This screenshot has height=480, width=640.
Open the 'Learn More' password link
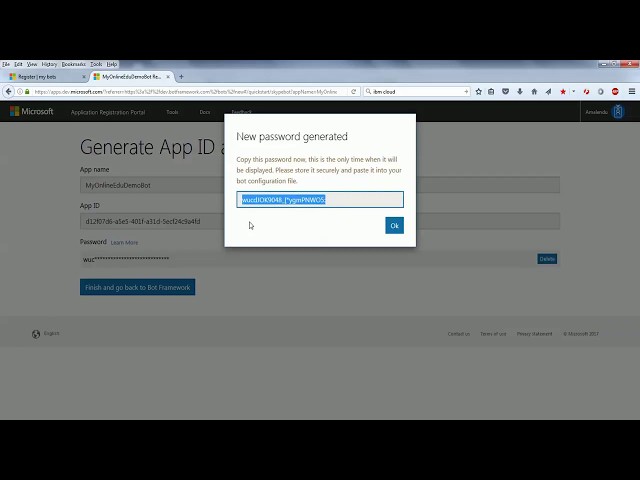pos(124,242)
